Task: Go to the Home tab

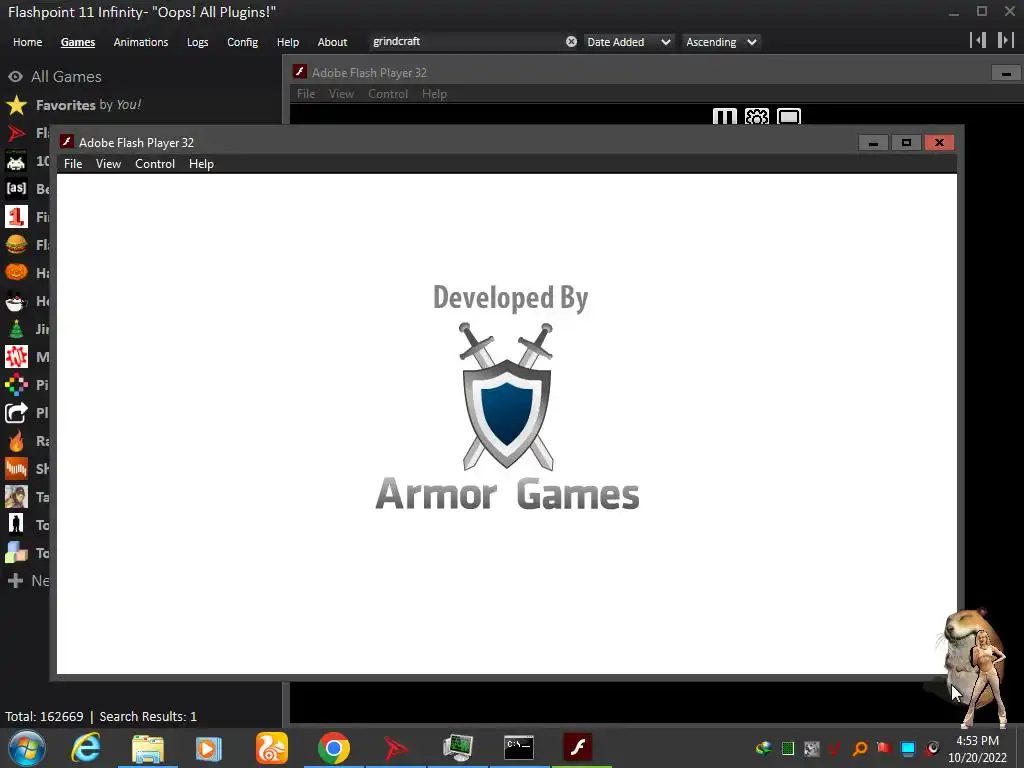Action: pos(27,42)
